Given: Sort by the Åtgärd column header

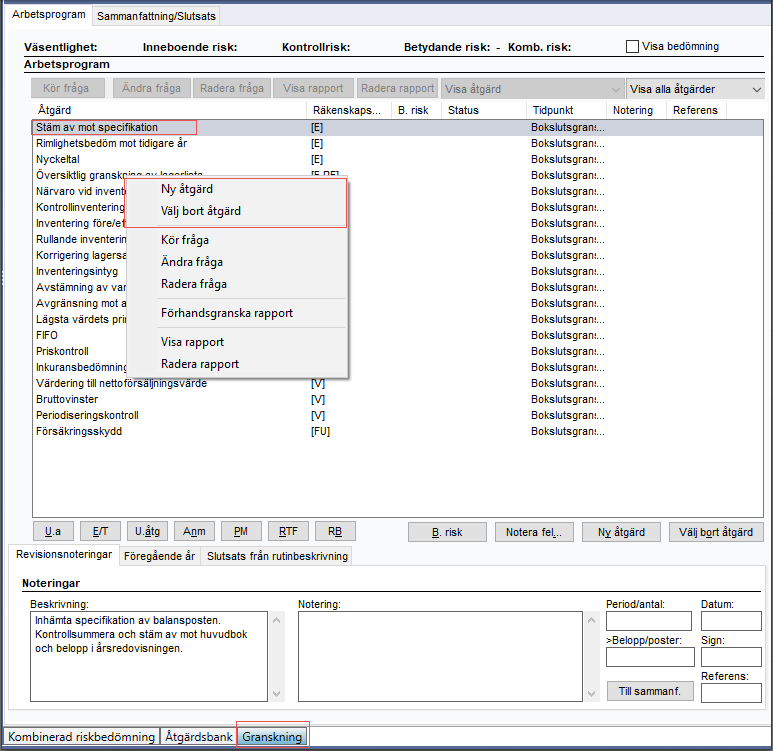Looking at the screenshot, I should tap(170, 110).
